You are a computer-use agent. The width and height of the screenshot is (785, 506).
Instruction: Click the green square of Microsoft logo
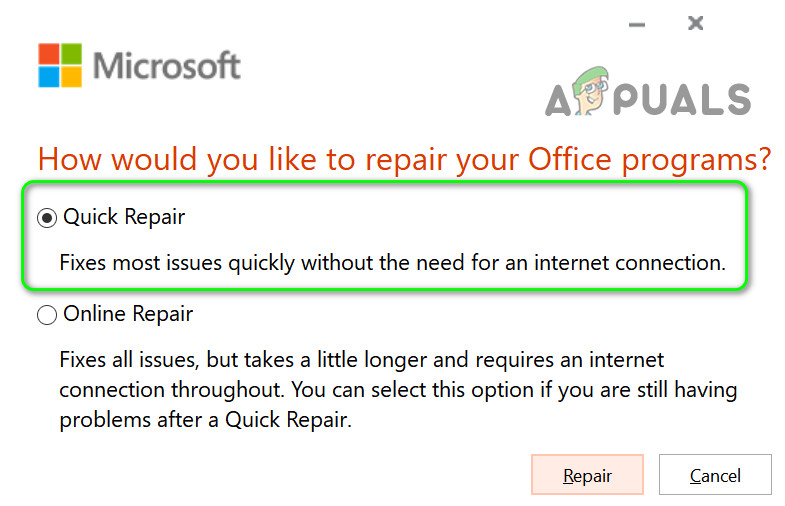point(73,53)
